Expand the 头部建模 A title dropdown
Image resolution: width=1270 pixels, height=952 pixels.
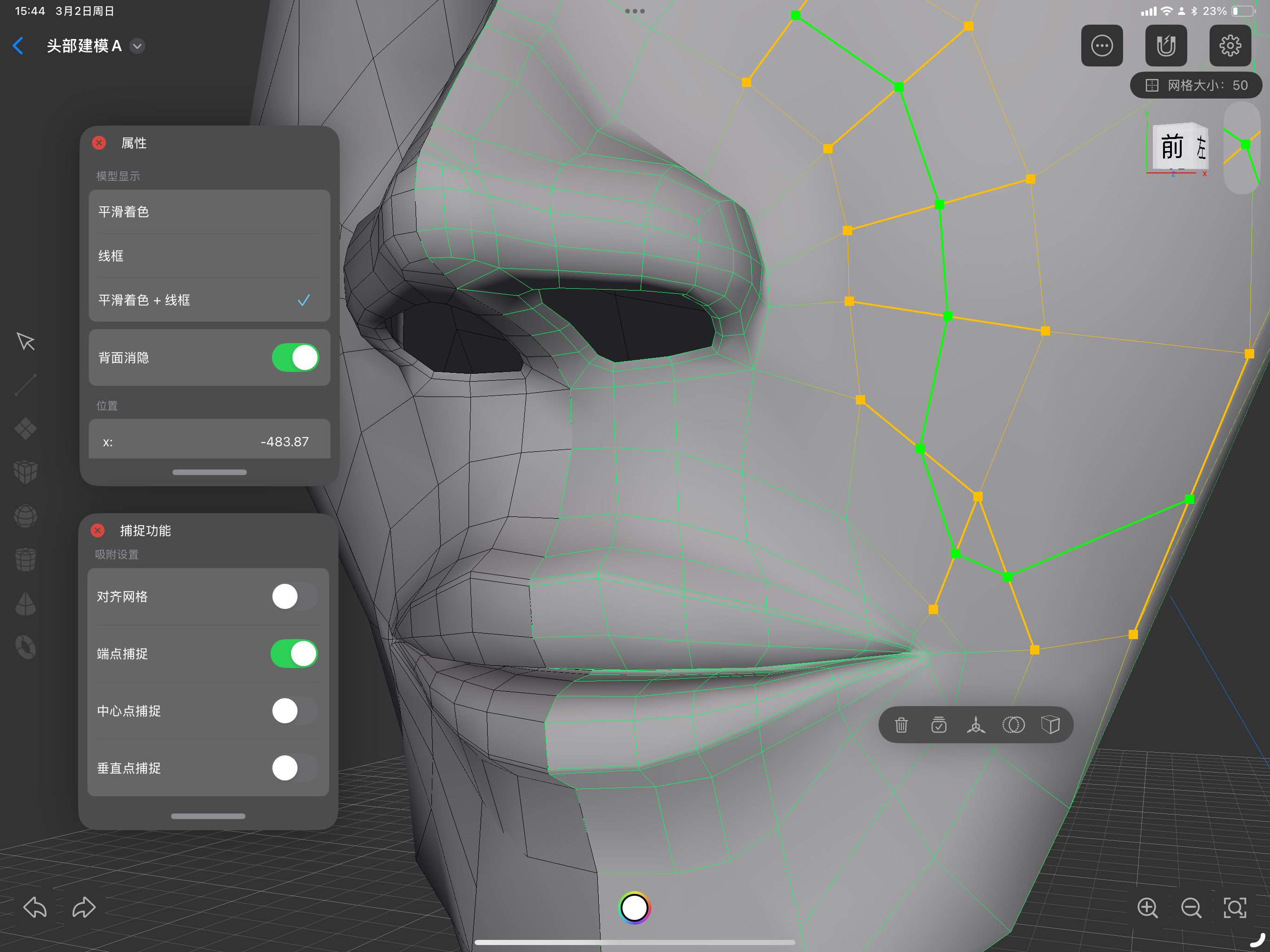(137, 46)
